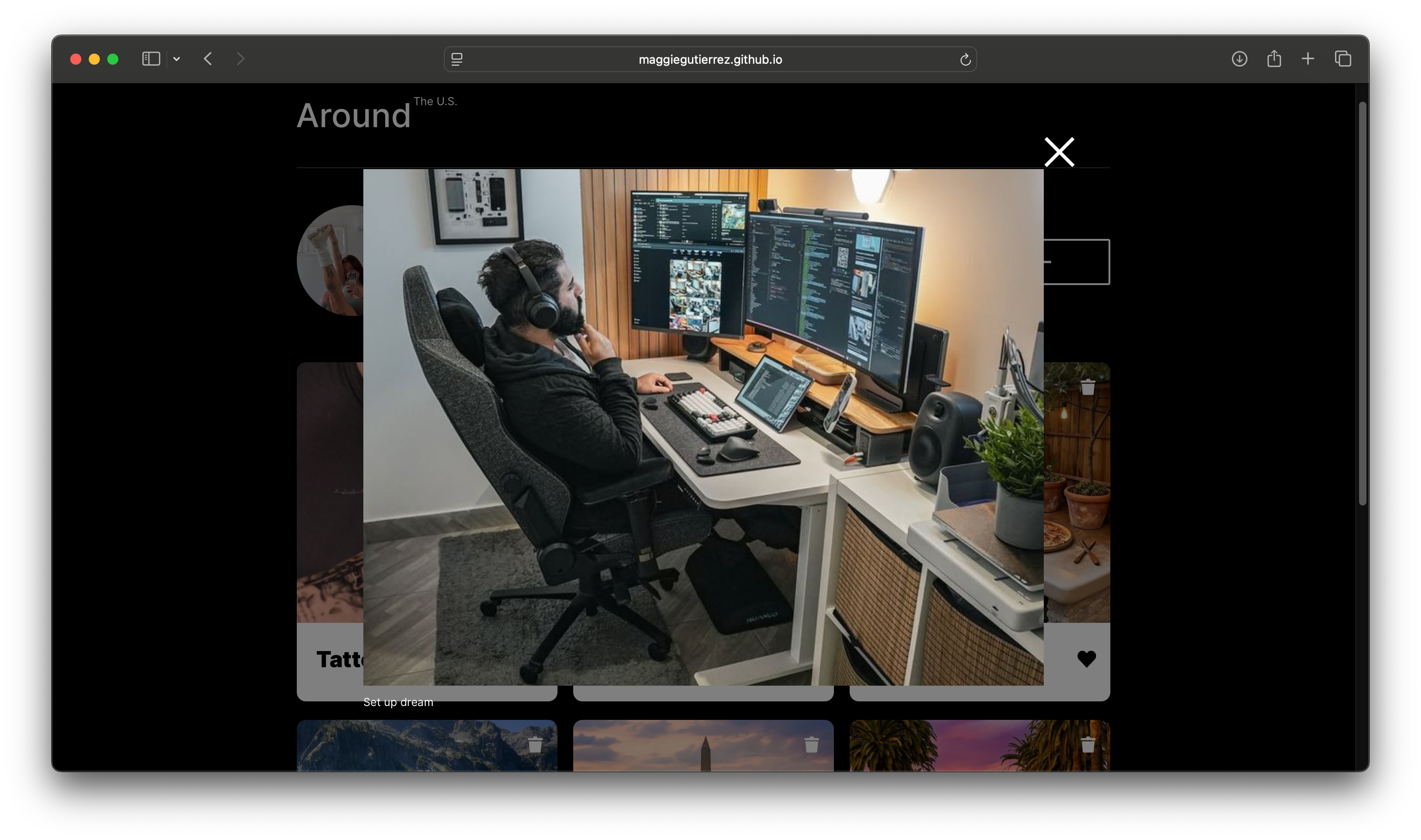Open the page reader menu icon in address bar
The width and height of the screenshot is (1421, 840).
point(457,60)
